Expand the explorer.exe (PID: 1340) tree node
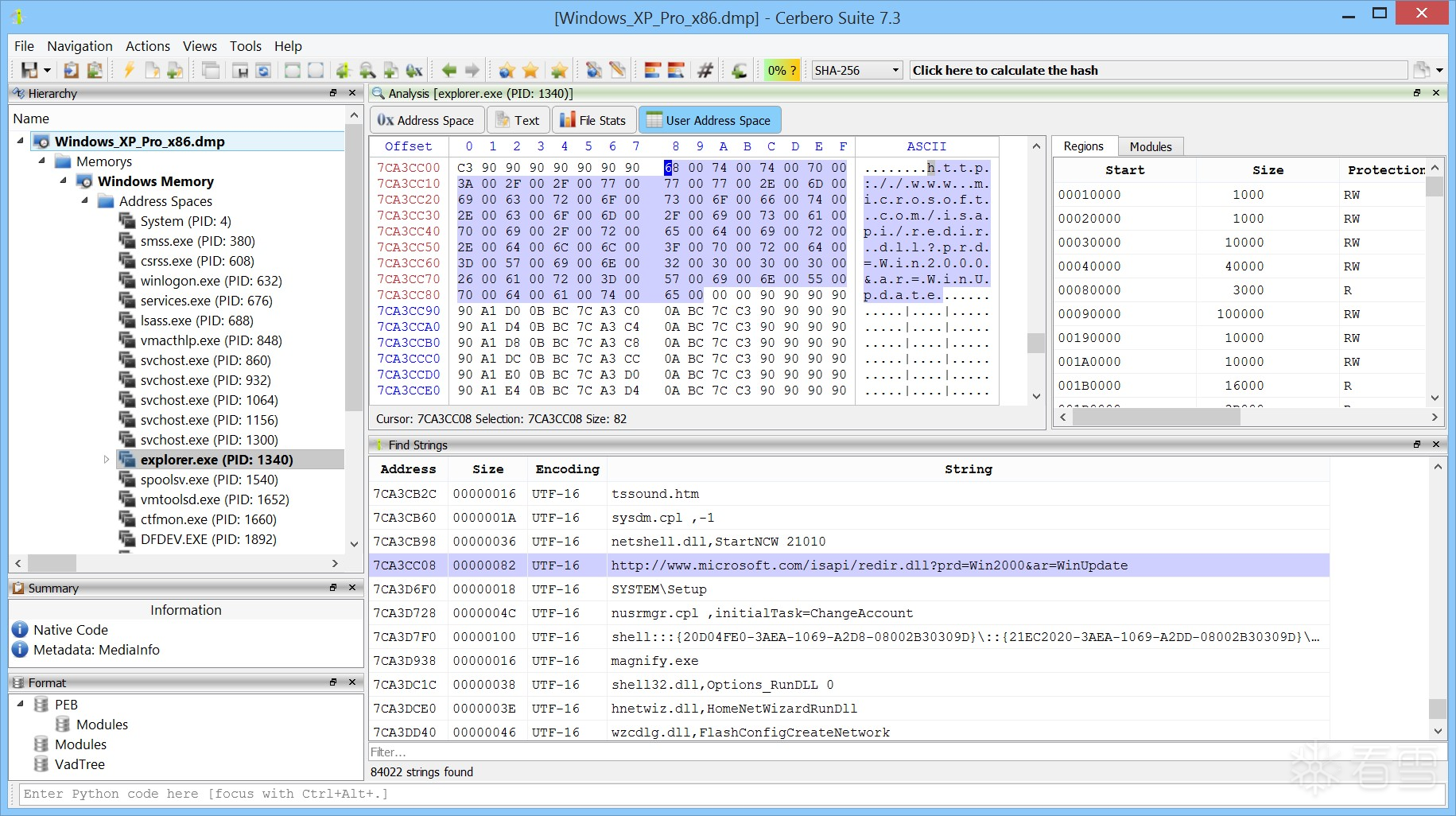Image resolution: width=1456 pixels, height=816 pixels. [107, 460]
